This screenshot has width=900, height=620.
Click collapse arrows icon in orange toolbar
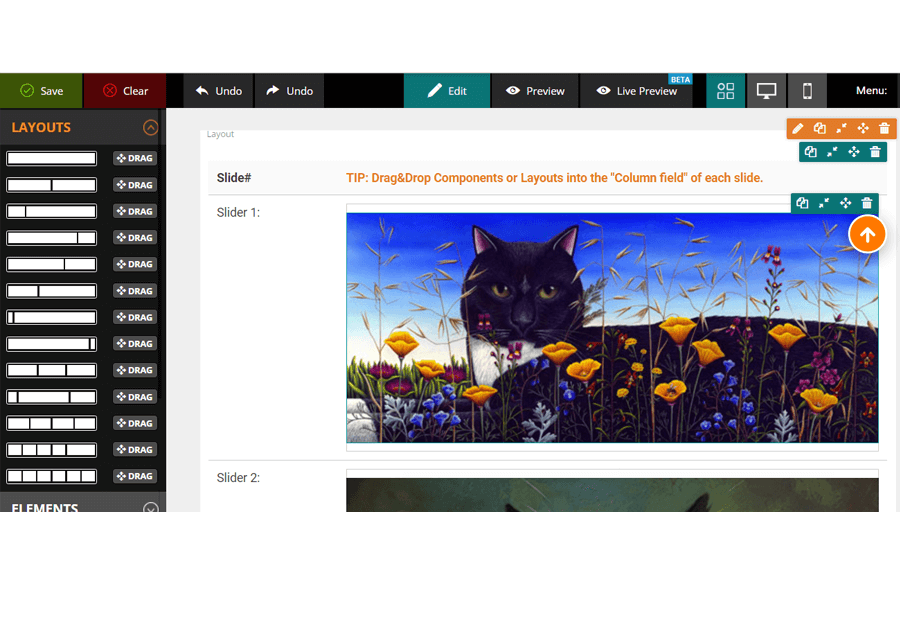point(841,129)
